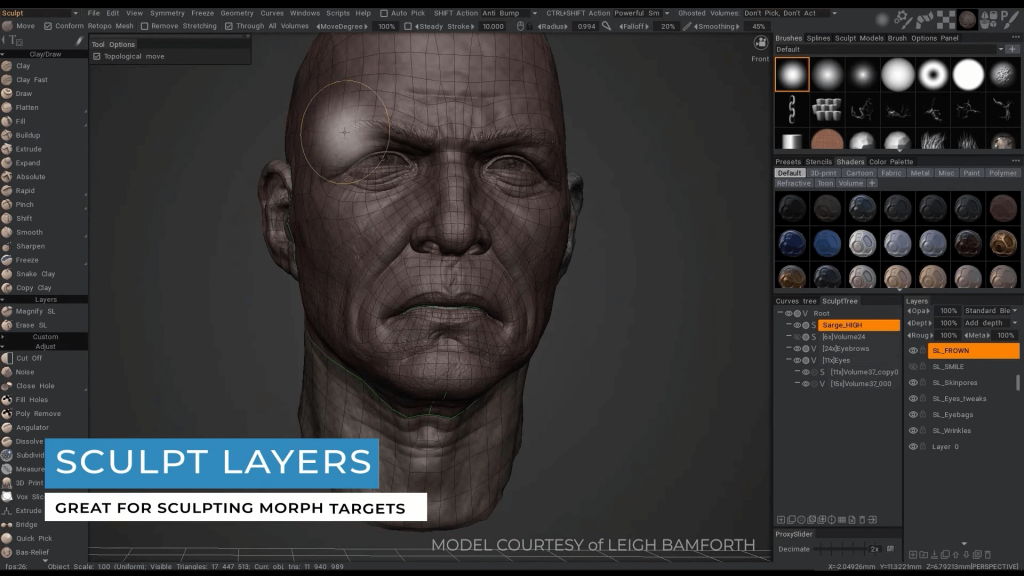Screen dimensions: 1024x576
Task: Toggle the Remove Stretching checkbox
Action: coord(145,26)
